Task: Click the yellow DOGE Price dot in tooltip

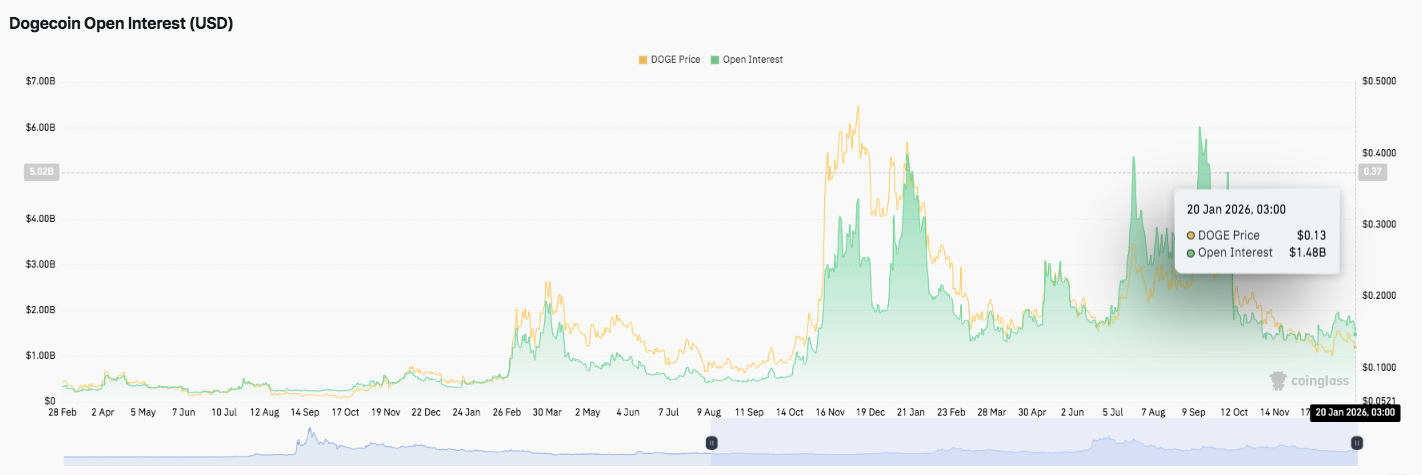Action: click(x=1191, y=235)
